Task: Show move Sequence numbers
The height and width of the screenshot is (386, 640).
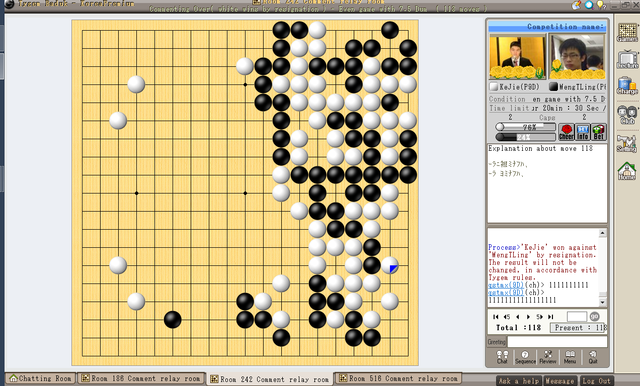Action: (x=525, y=357)
